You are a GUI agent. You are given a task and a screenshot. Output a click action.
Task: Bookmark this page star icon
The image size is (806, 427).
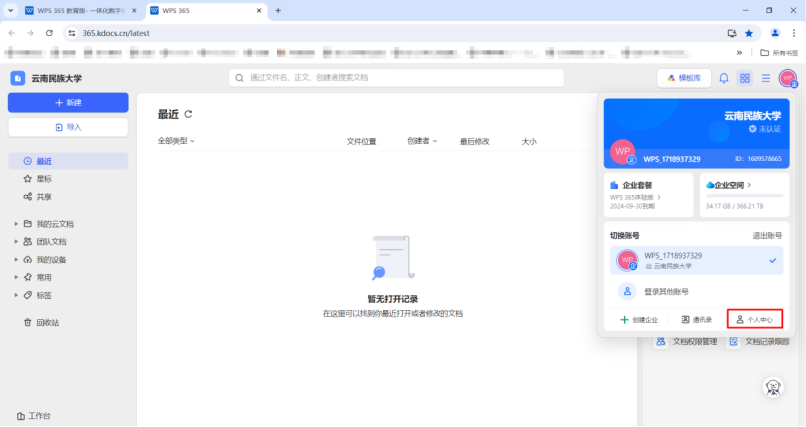[749, 33]
